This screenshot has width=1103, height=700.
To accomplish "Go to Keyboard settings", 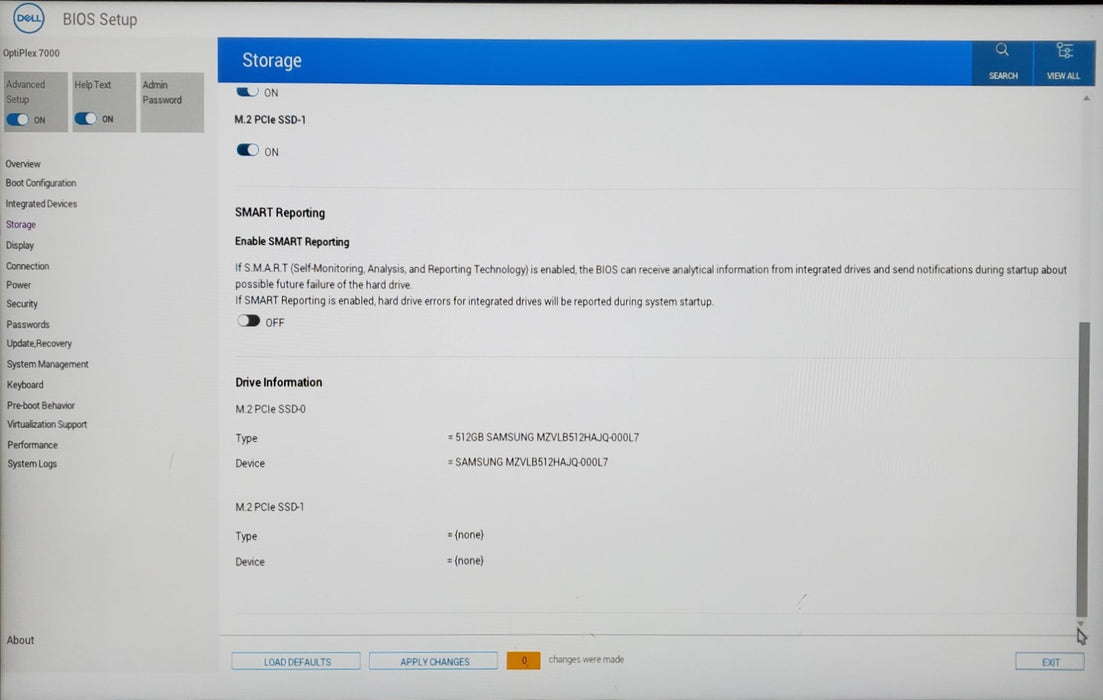I will [25, 385].
